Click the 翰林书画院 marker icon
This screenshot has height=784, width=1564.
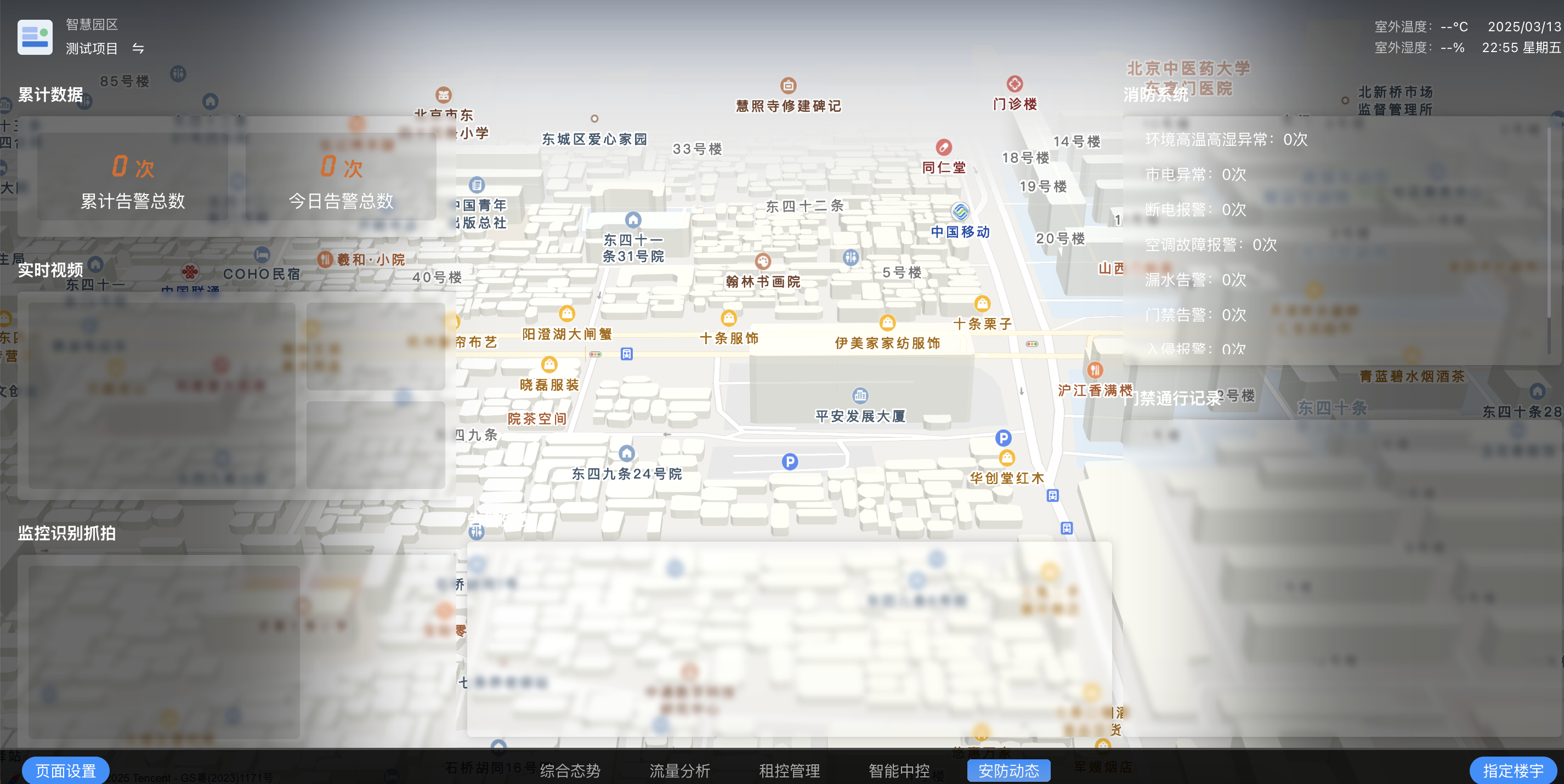click(763, 262)
